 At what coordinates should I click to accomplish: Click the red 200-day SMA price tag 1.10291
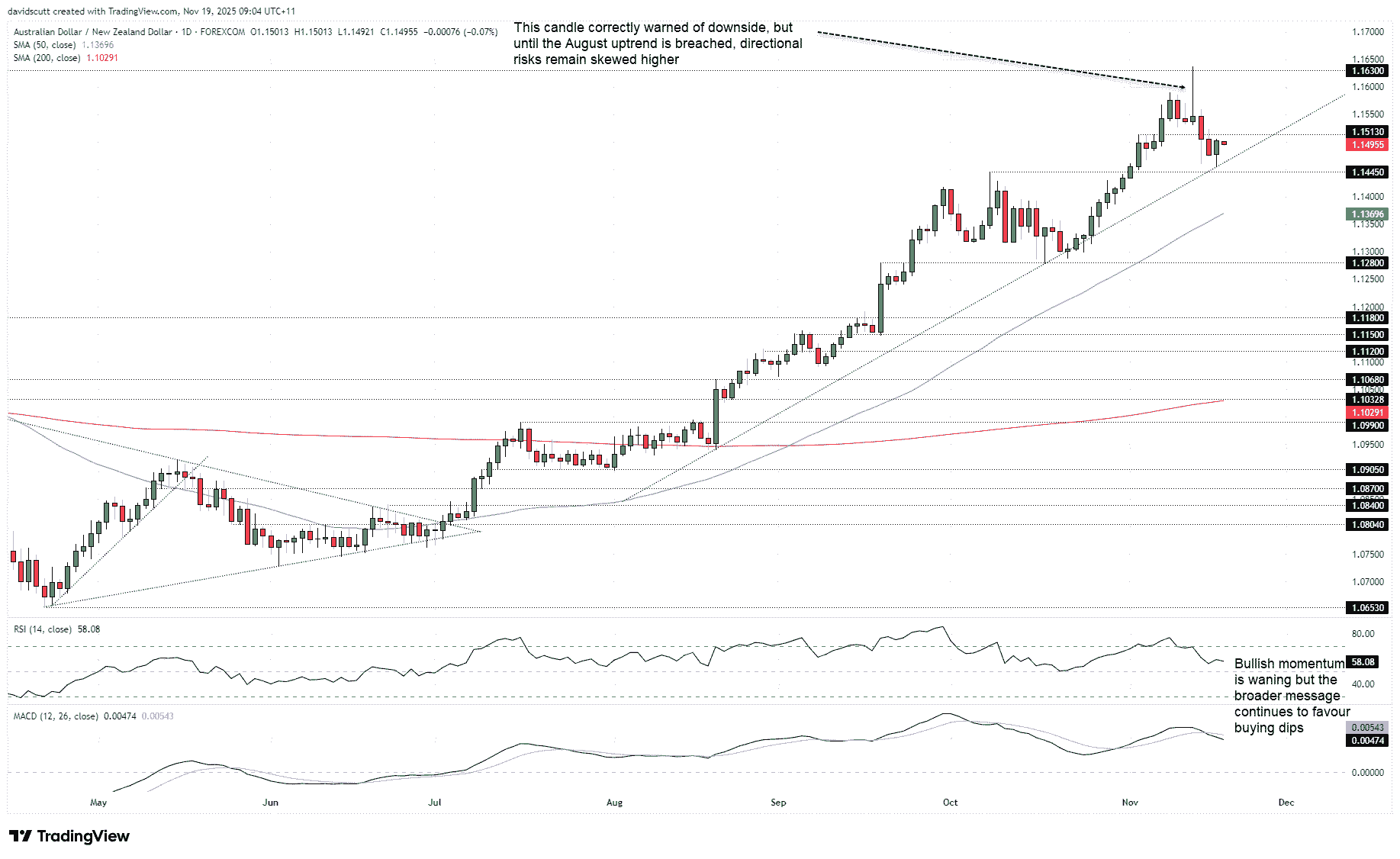click(x=1366, y=412)
